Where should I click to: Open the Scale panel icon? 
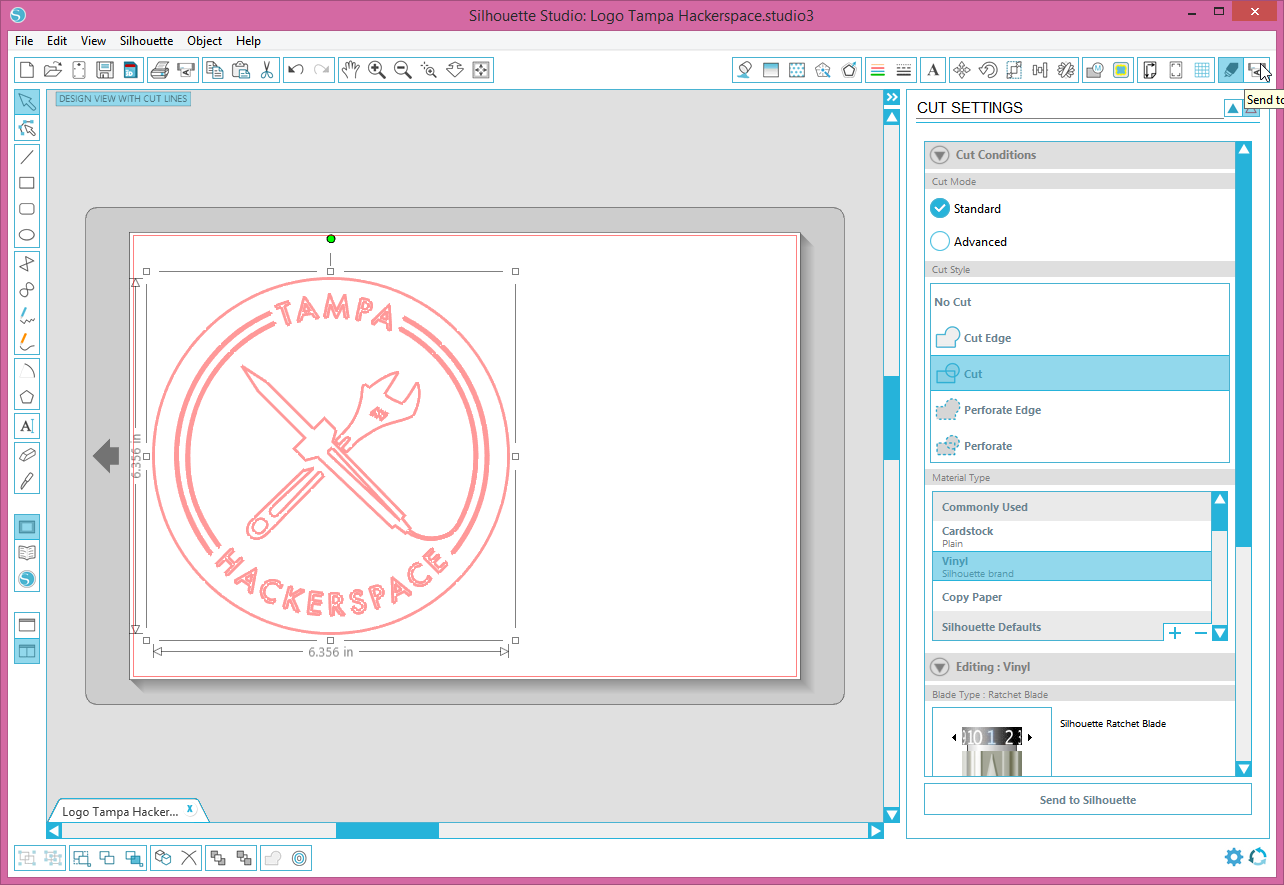click(1014, 70)
